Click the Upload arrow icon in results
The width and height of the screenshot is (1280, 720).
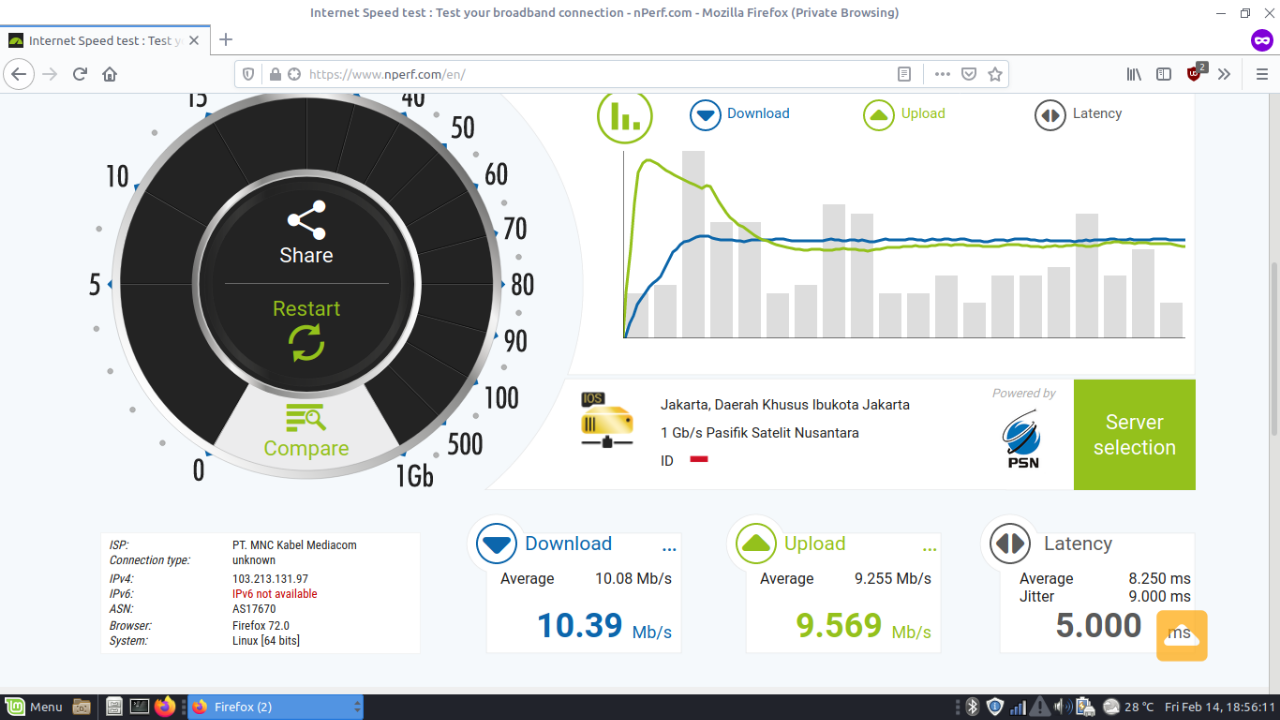tap(756, 544)
